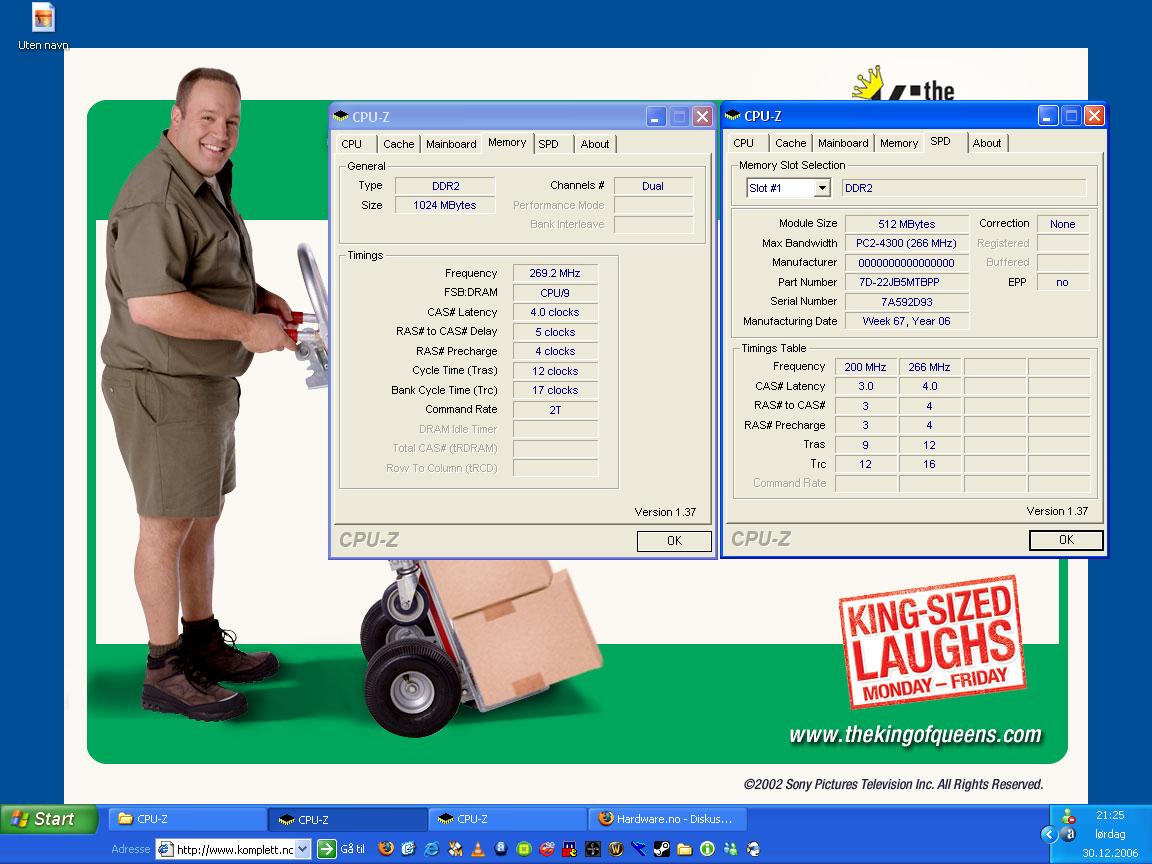Click Manufacturing Date 'Week 67, Year 06'
This screenshot has height=864, width=1152.
coord(907,321)
